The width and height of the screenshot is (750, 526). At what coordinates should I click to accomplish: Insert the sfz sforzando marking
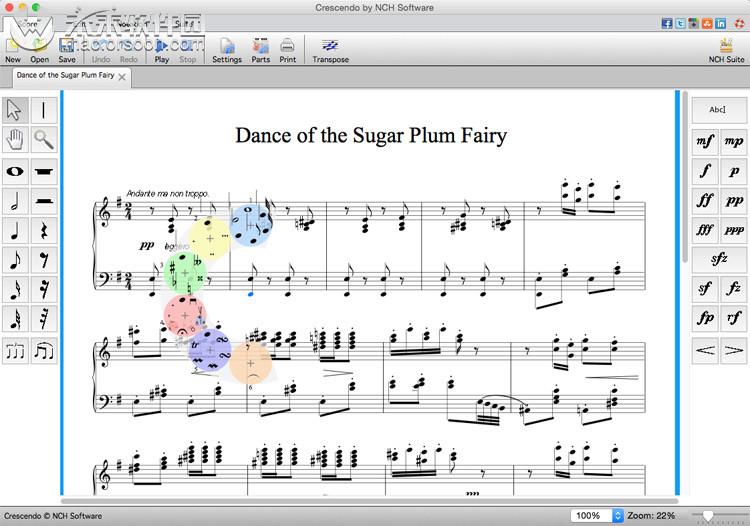[x=719, y=259]
